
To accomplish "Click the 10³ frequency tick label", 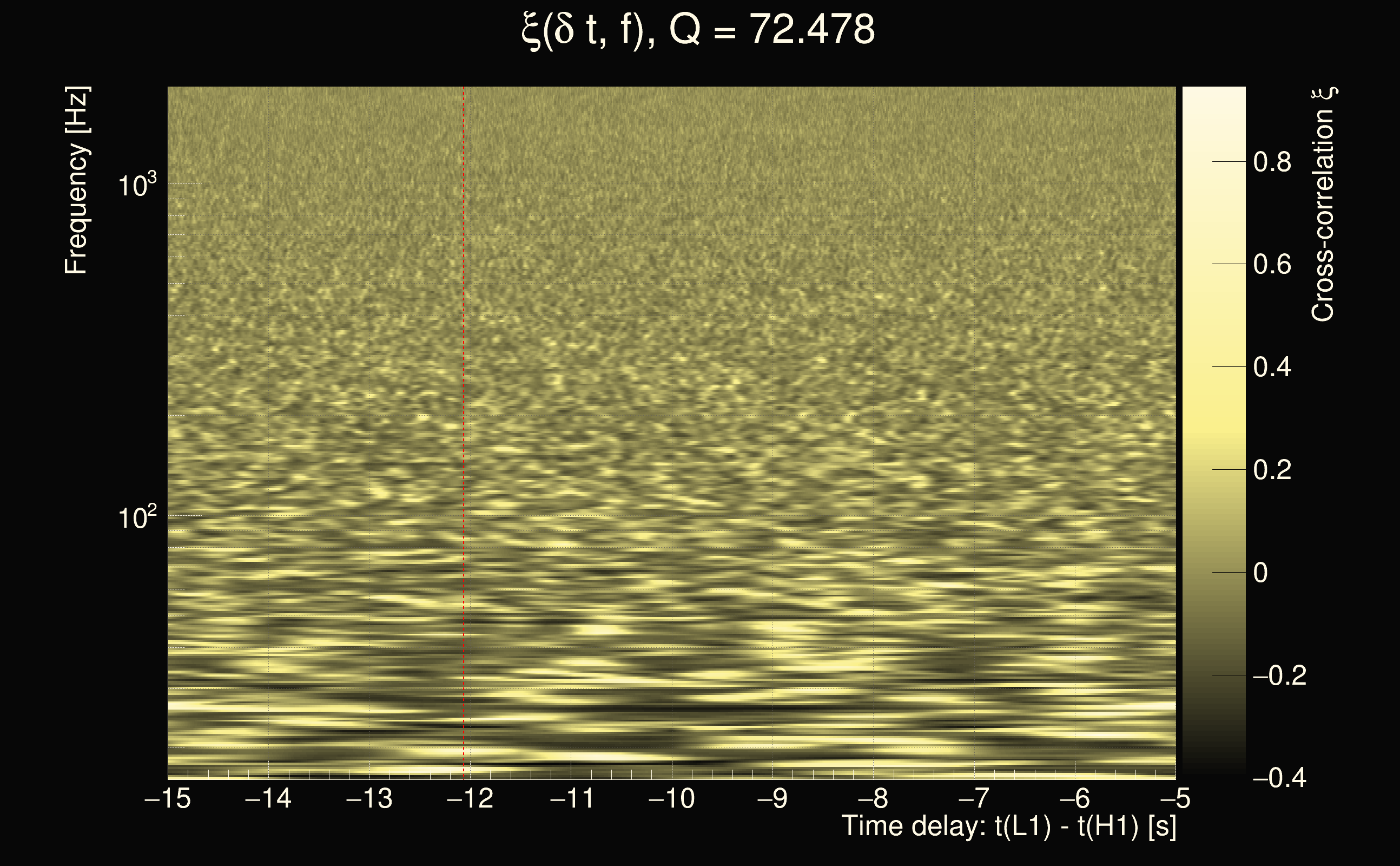I will (x=137, y=186).
